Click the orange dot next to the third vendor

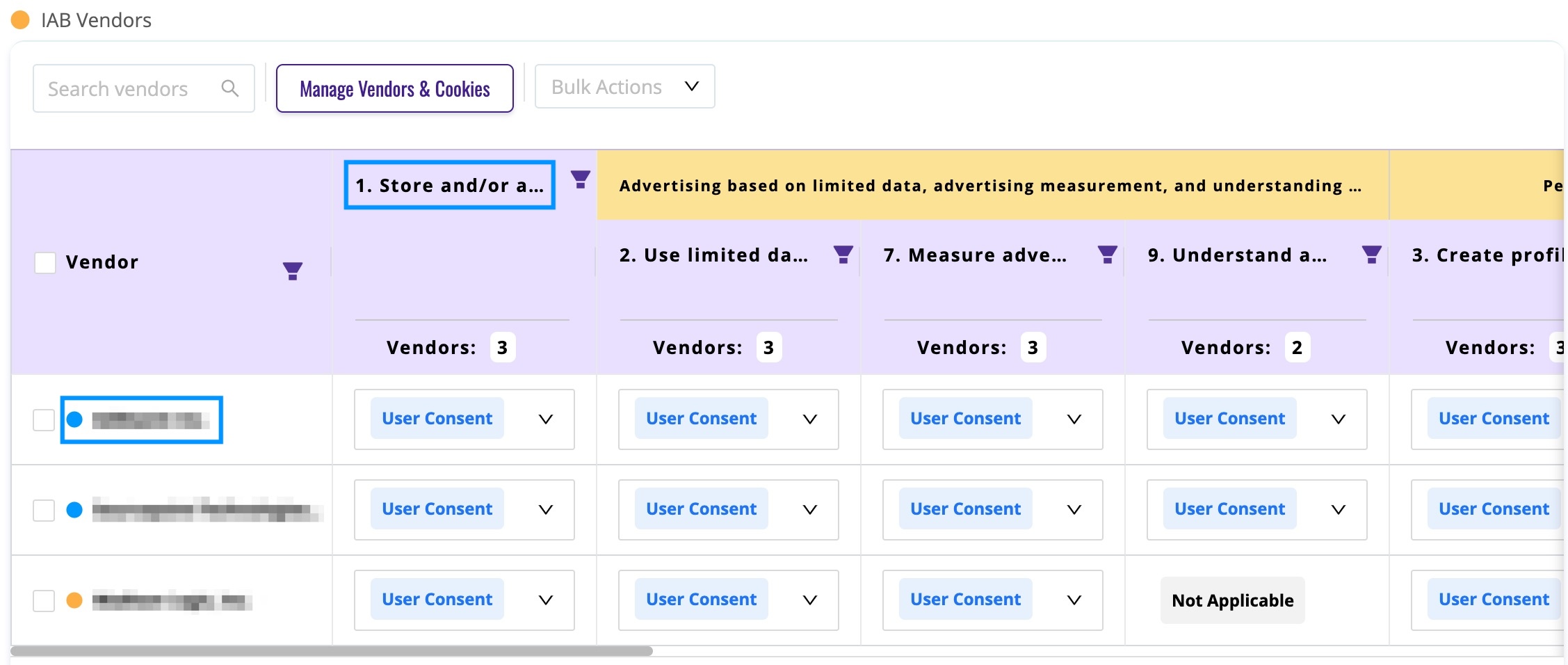(x=76, y=600)
